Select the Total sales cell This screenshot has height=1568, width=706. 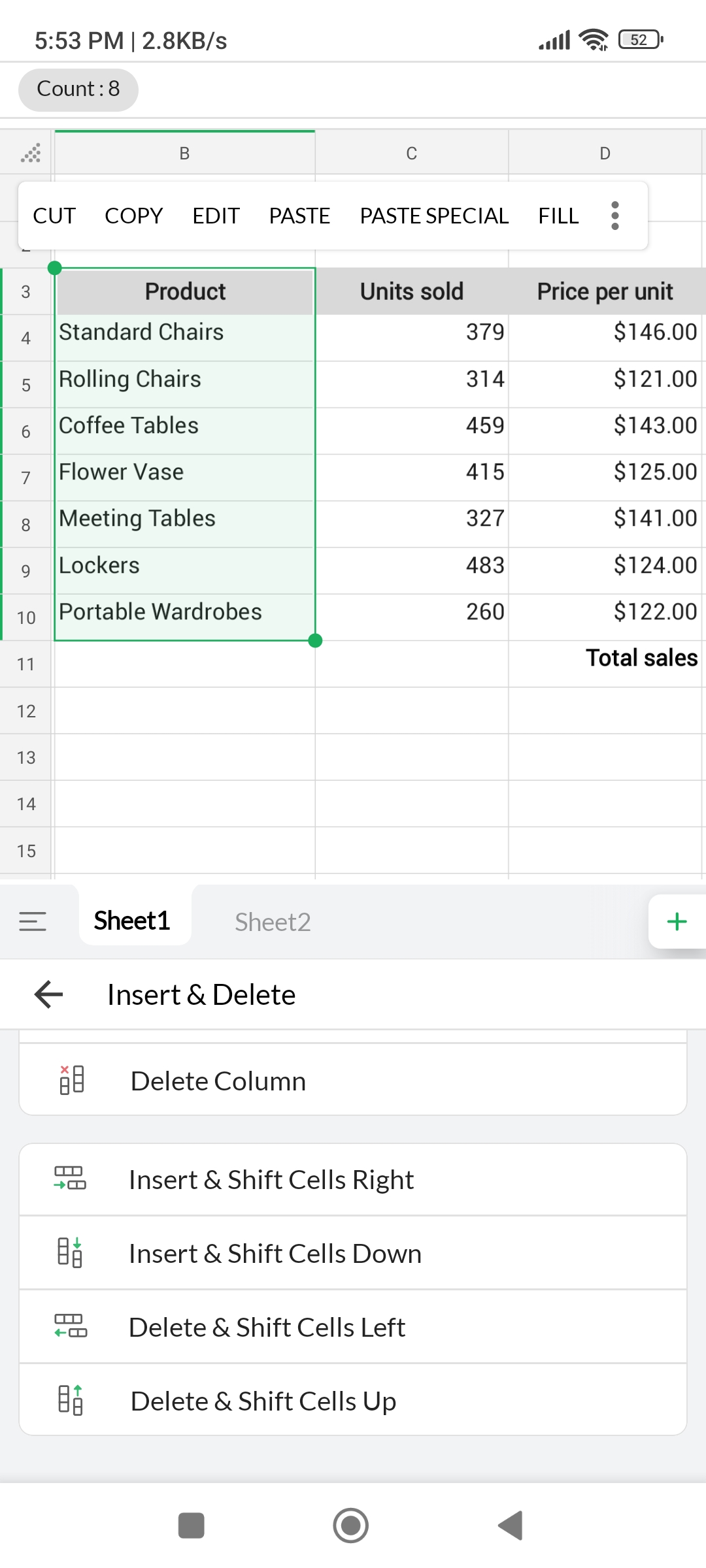click(605, 658)
